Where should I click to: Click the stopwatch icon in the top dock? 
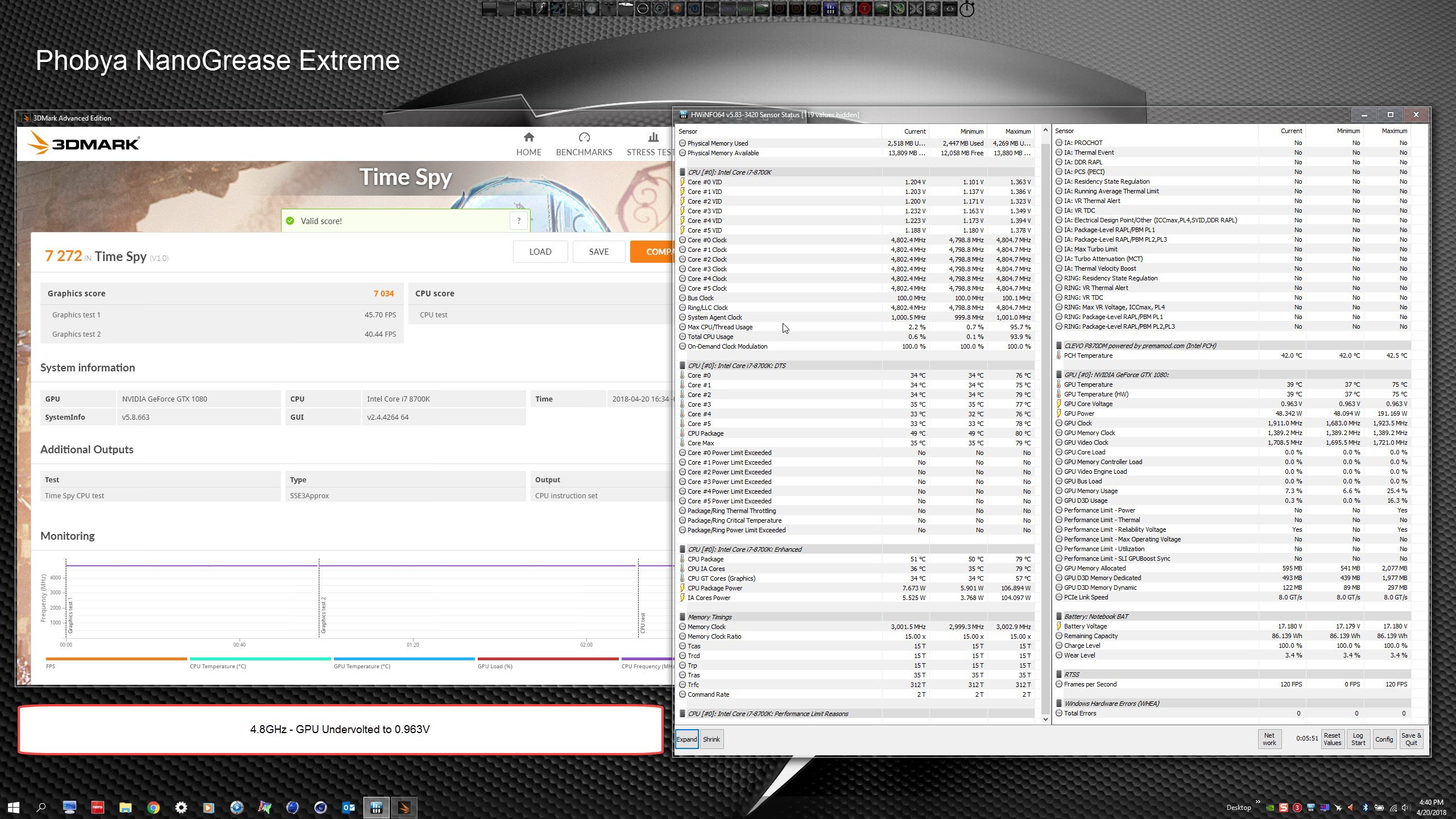click(967, 9)
